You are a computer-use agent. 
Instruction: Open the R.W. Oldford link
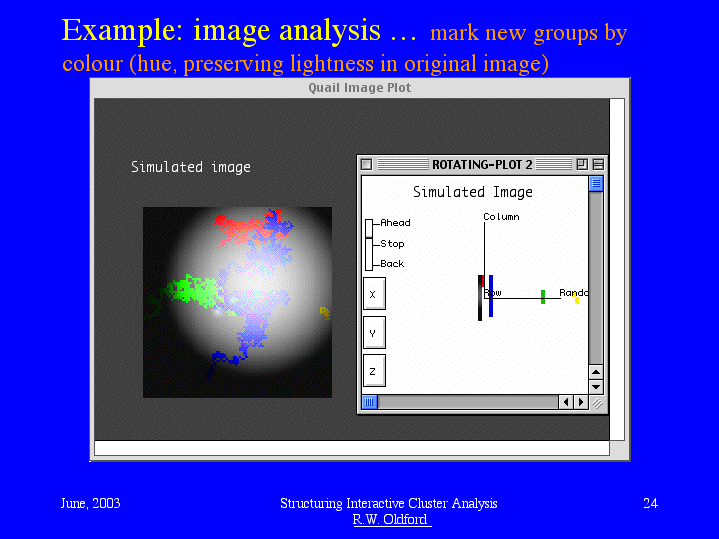coord(391,519)
